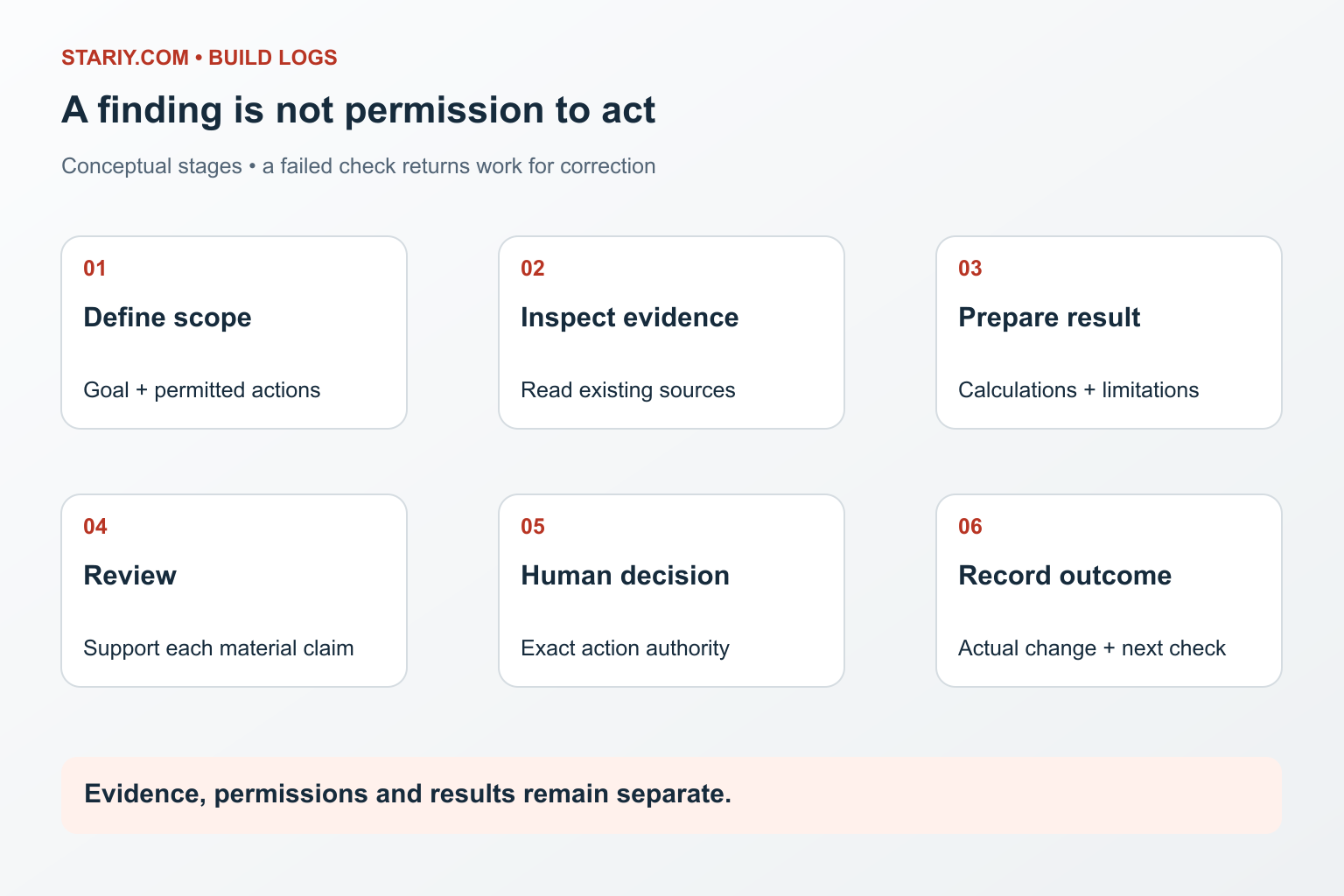Click the step number '06'
This screenshot has width=1344, height=896.
click(x=969, y=527)
